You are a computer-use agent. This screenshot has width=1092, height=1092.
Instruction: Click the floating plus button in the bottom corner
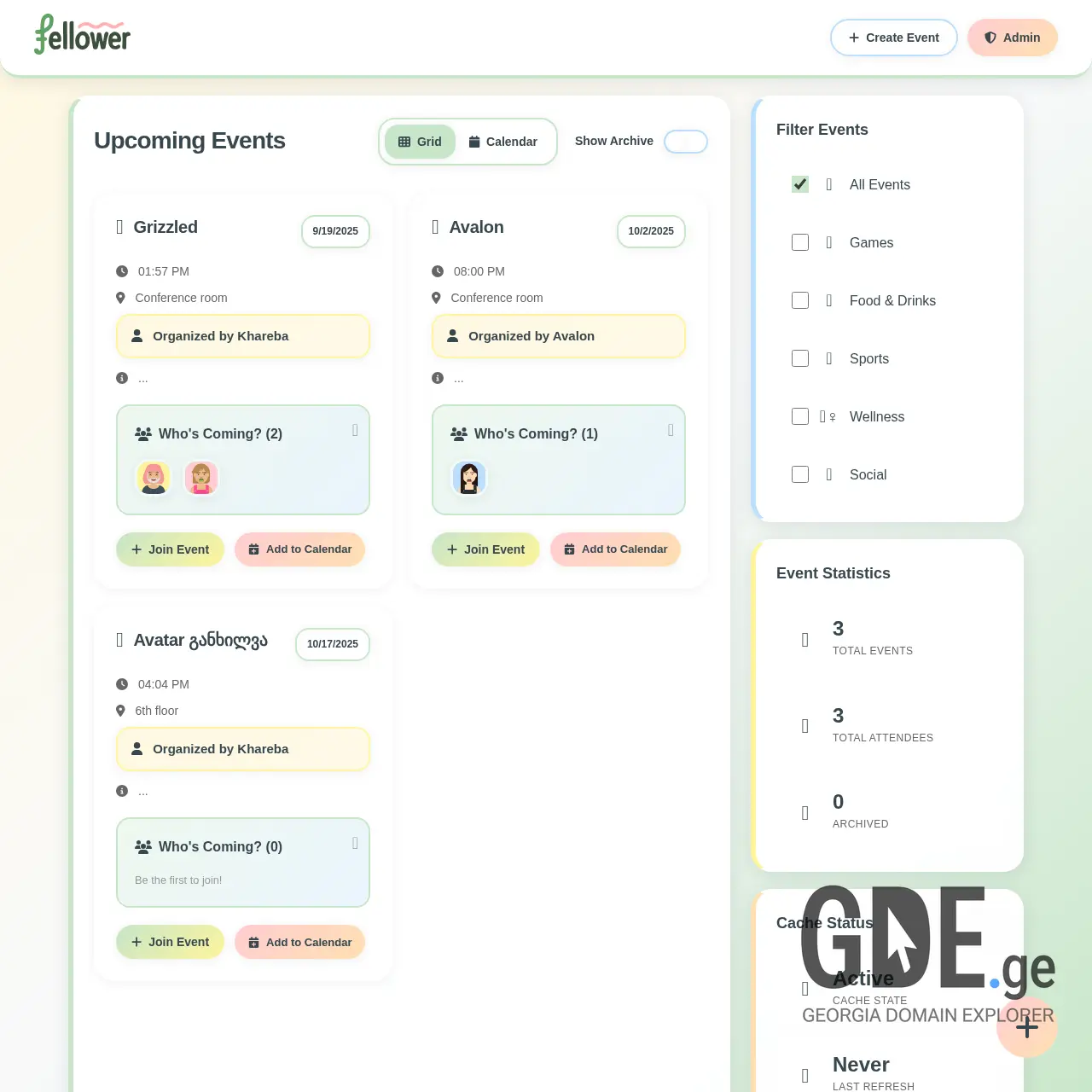tap(1027, 1027)
